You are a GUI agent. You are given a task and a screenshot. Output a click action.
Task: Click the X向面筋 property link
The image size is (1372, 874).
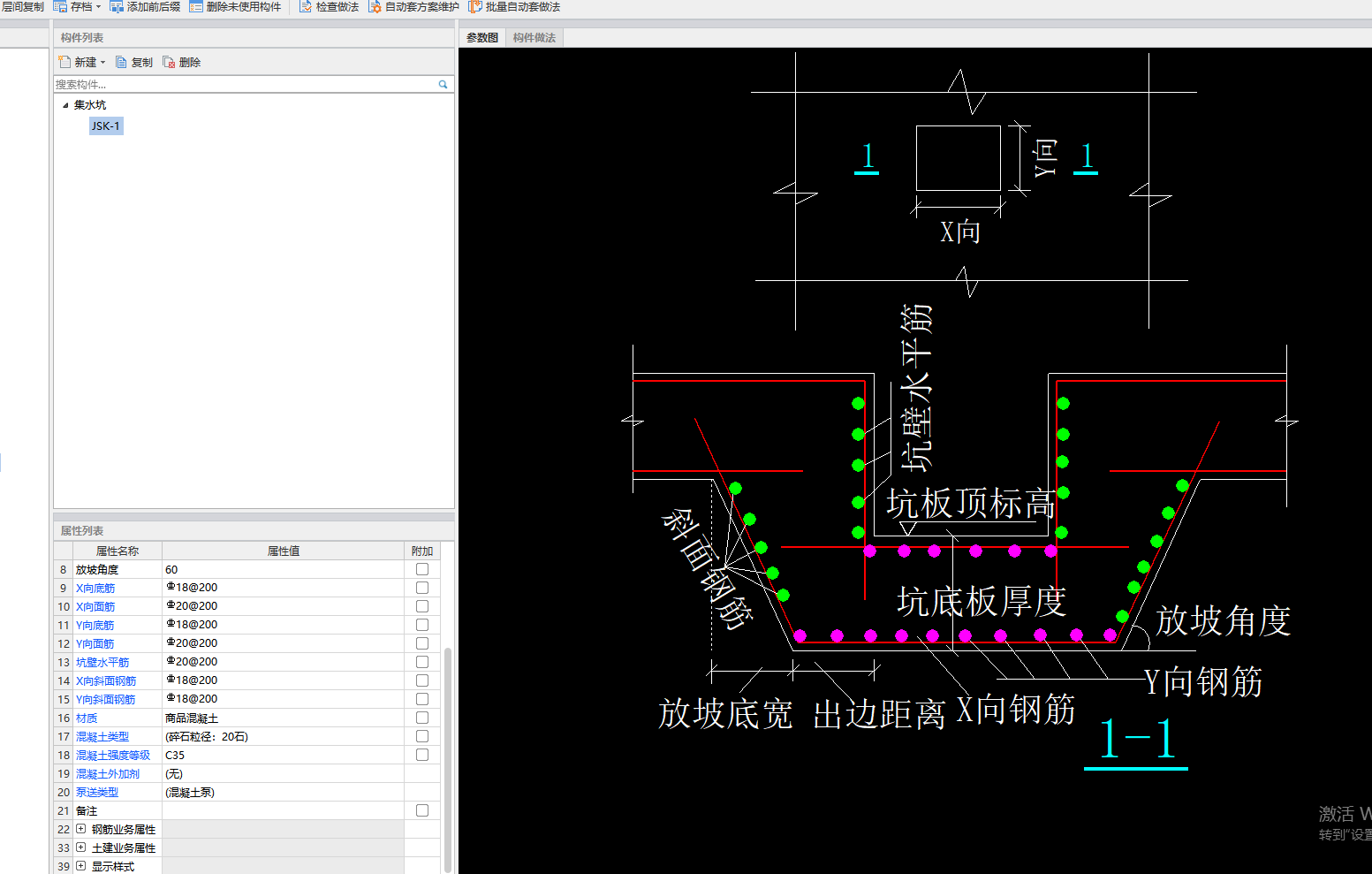point(95,607)
